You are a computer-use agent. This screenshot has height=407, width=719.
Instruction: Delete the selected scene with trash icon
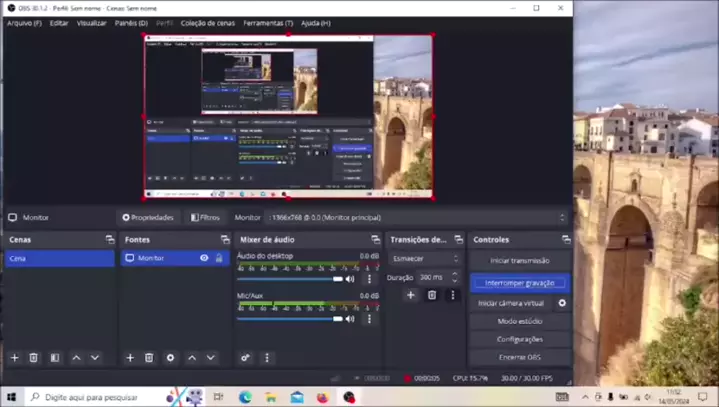[33, 357]
